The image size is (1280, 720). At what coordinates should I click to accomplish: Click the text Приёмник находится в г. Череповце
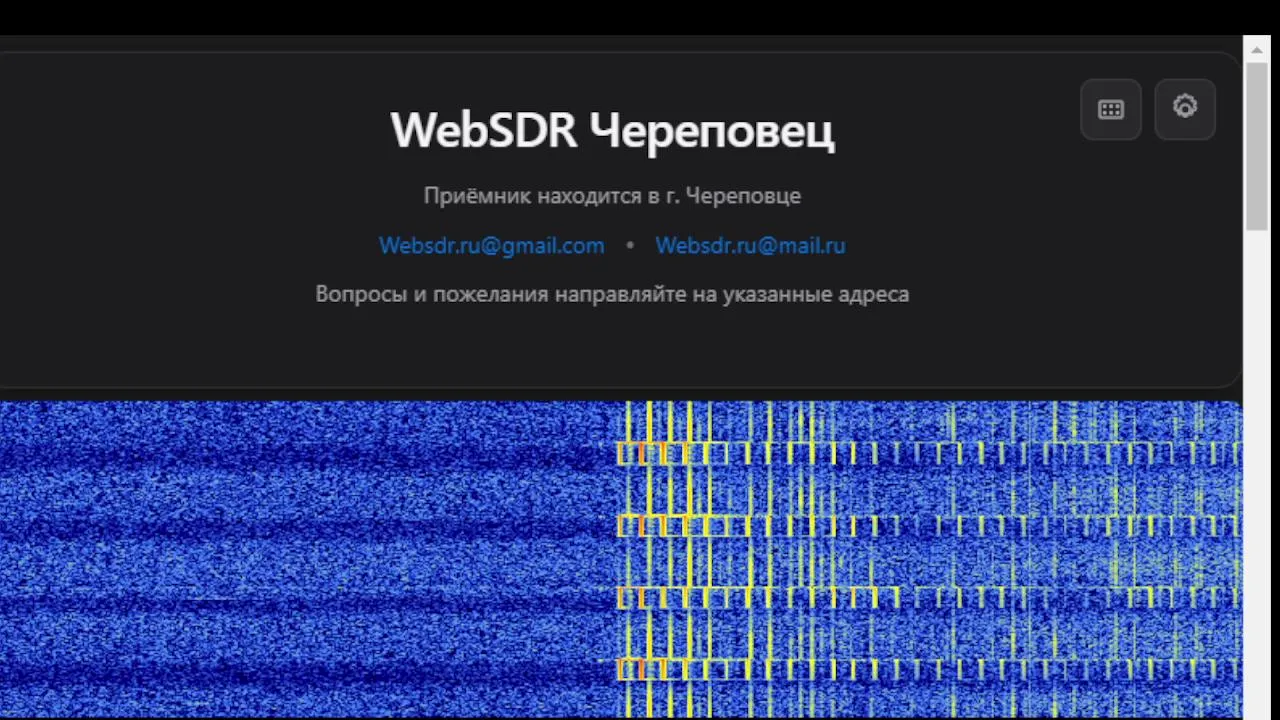pyautogui.click(x=612, y=196)
